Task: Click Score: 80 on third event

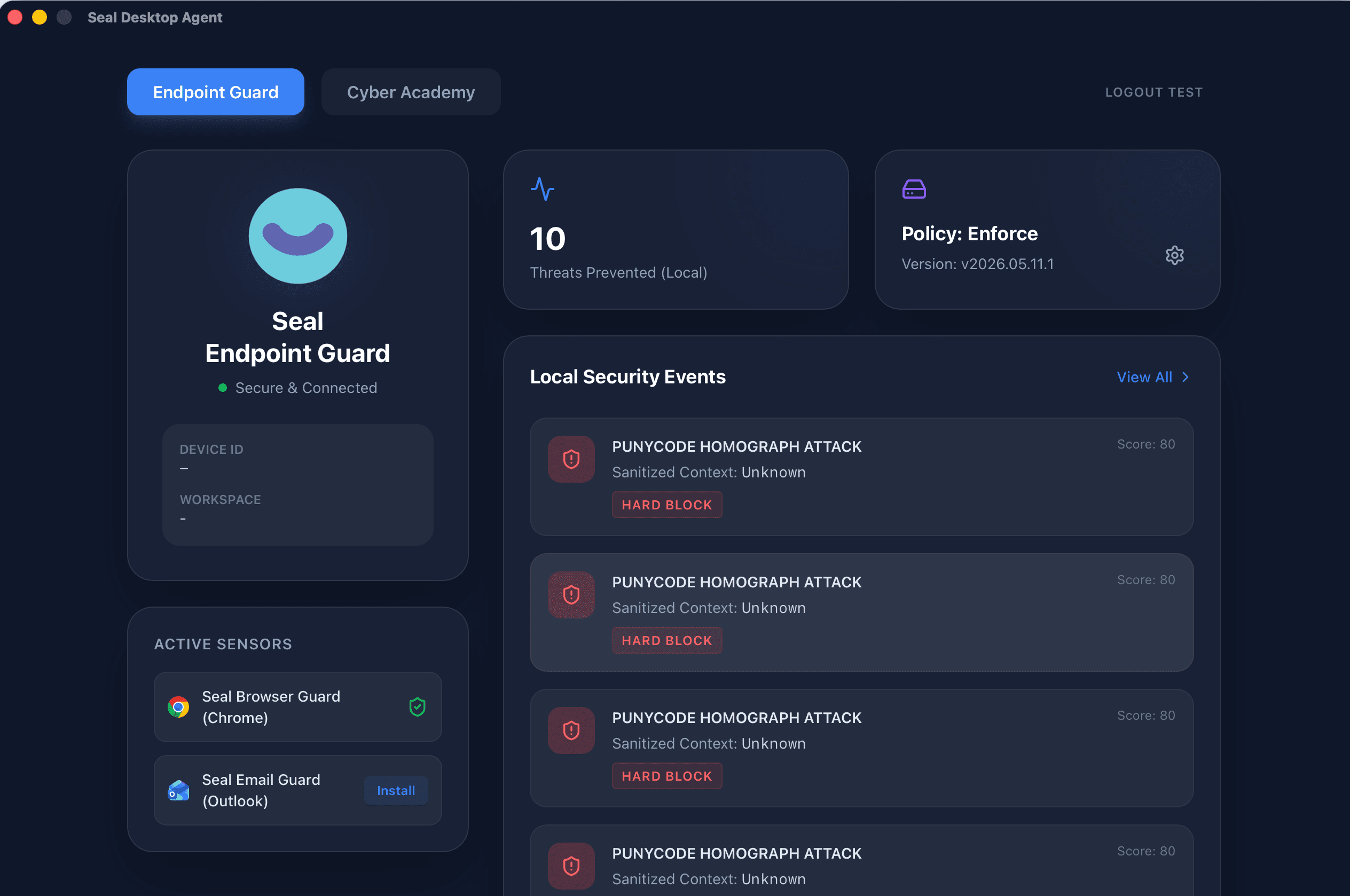Action: point(1146,715)
